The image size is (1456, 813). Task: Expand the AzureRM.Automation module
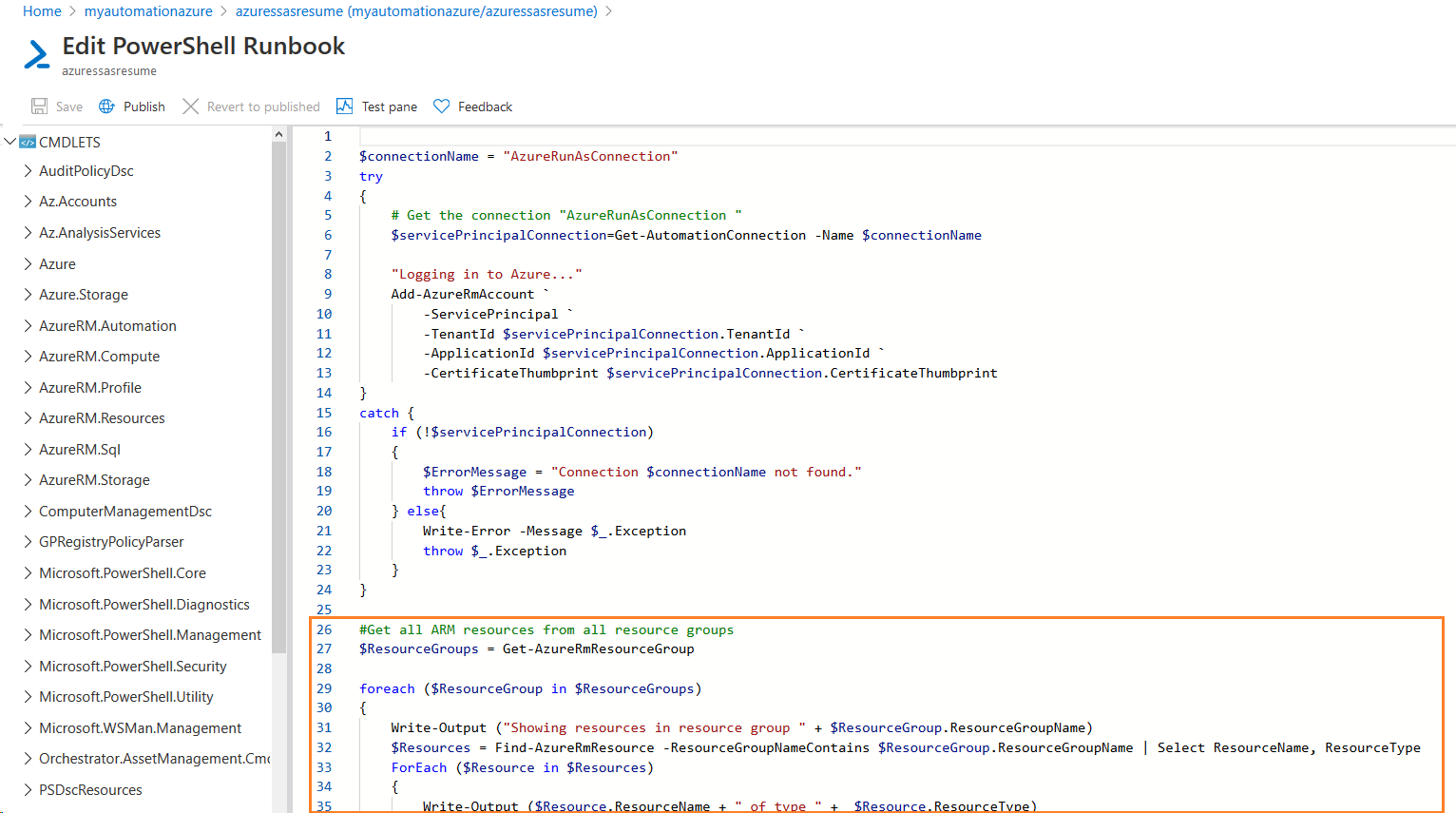click(28, 326)
